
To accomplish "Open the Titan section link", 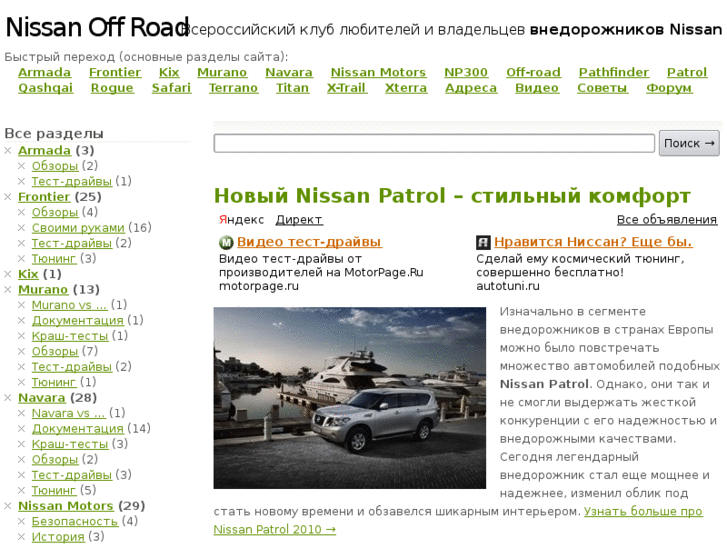I will click(x=293, y=88).
